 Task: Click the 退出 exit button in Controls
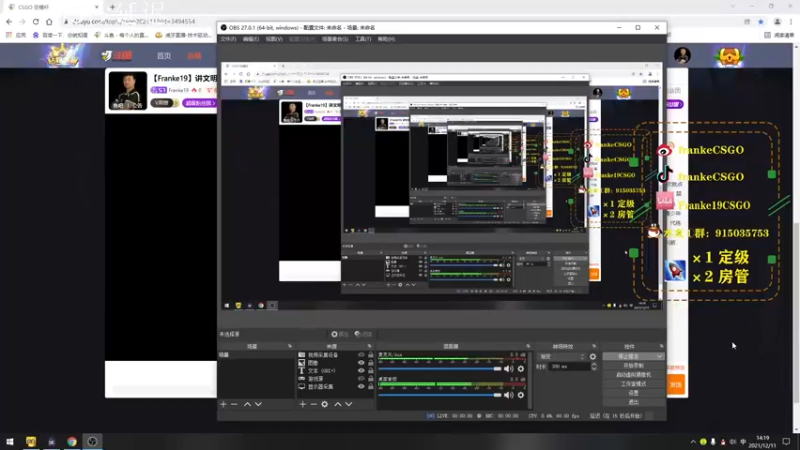[x=633, y=403]
